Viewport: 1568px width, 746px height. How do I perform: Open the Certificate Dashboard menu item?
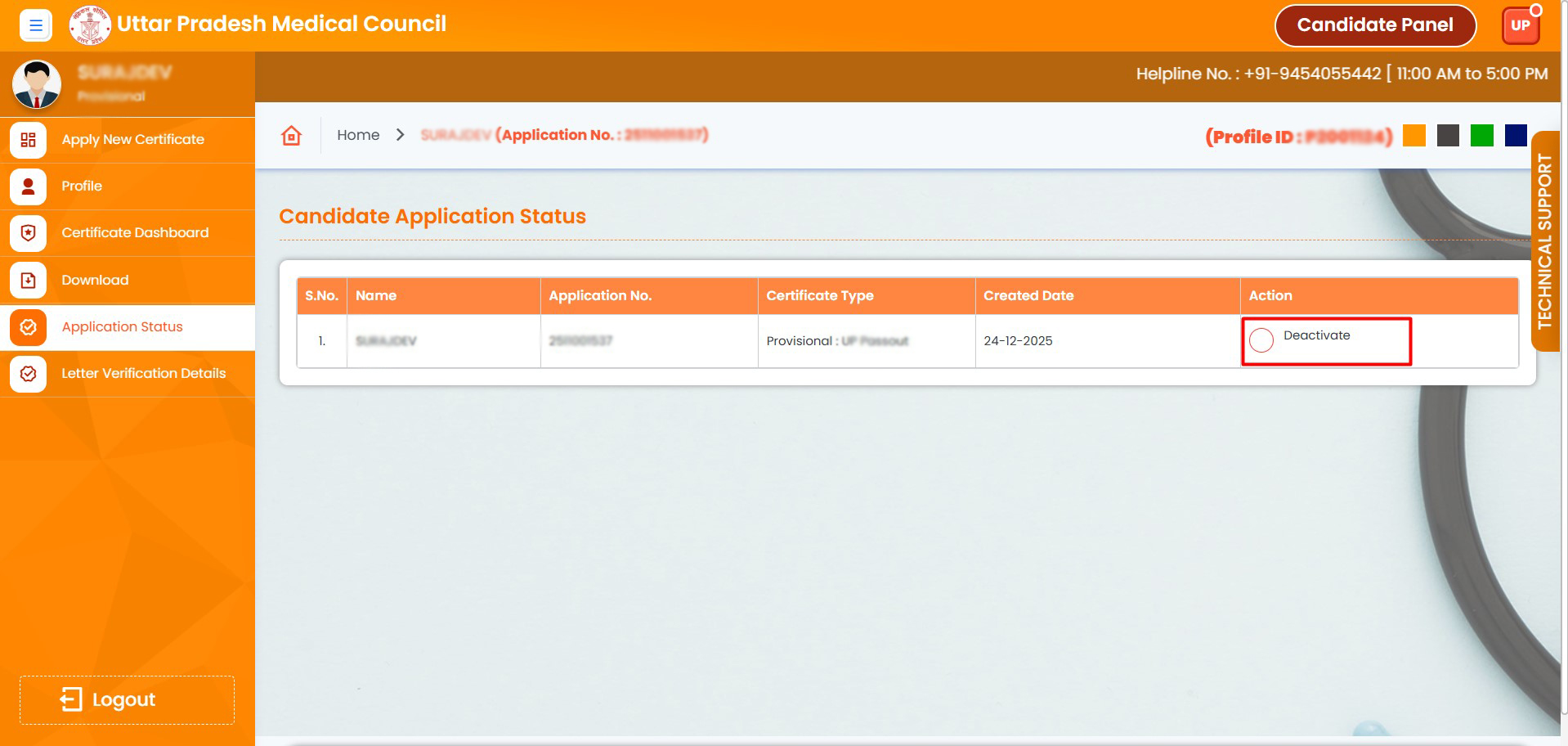click(x=135, y=233)
